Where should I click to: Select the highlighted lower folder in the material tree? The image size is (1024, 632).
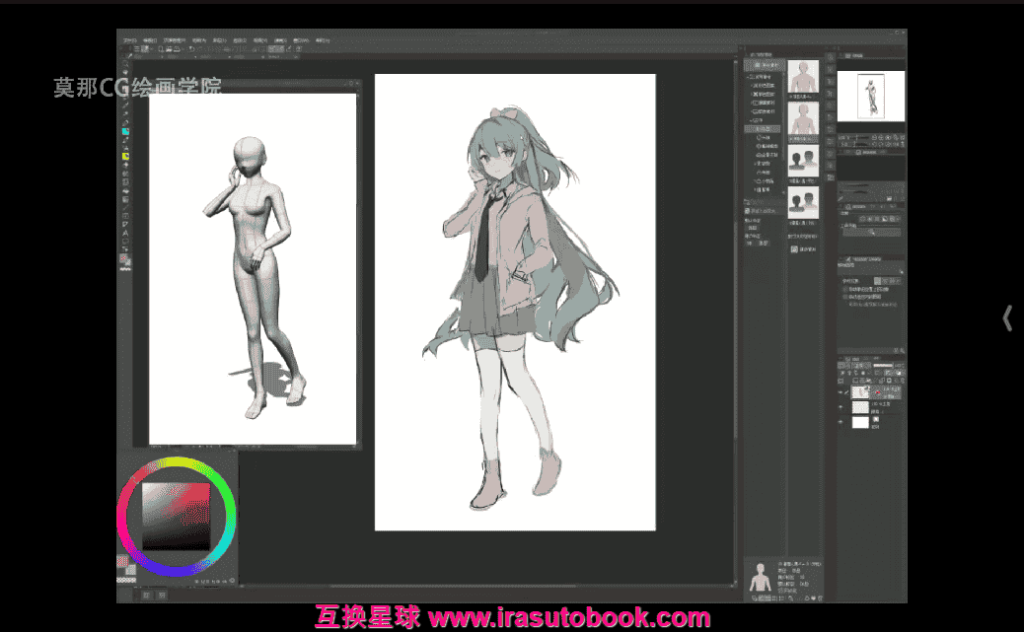tap(763, 129)
